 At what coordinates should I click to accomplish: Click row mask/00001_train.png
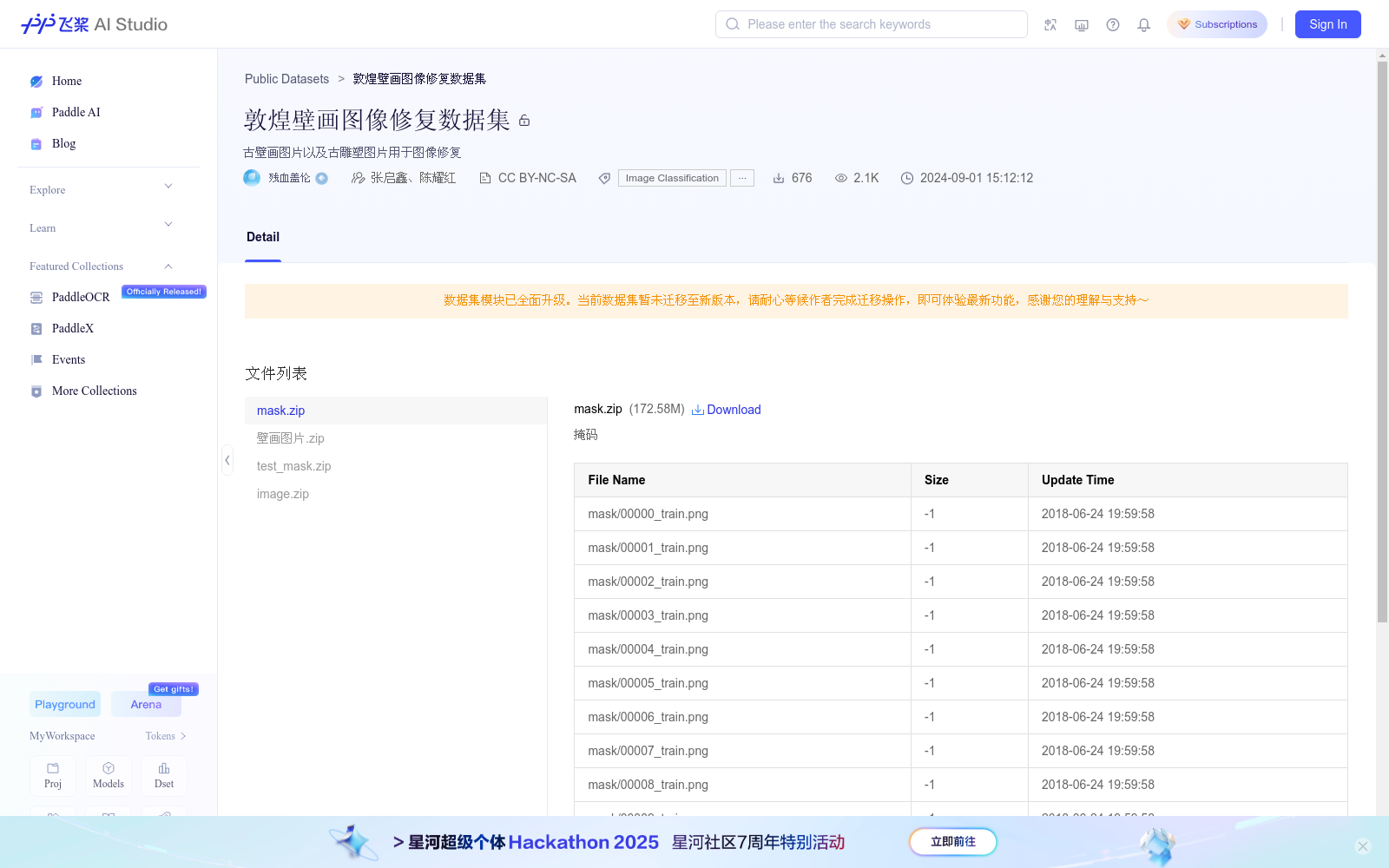(961, 548)
